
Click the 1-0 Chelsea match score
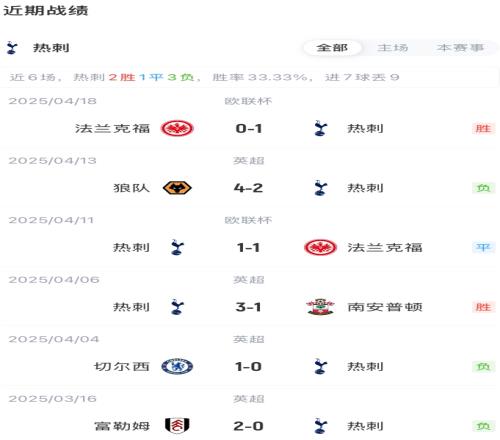tap(249, 367)
